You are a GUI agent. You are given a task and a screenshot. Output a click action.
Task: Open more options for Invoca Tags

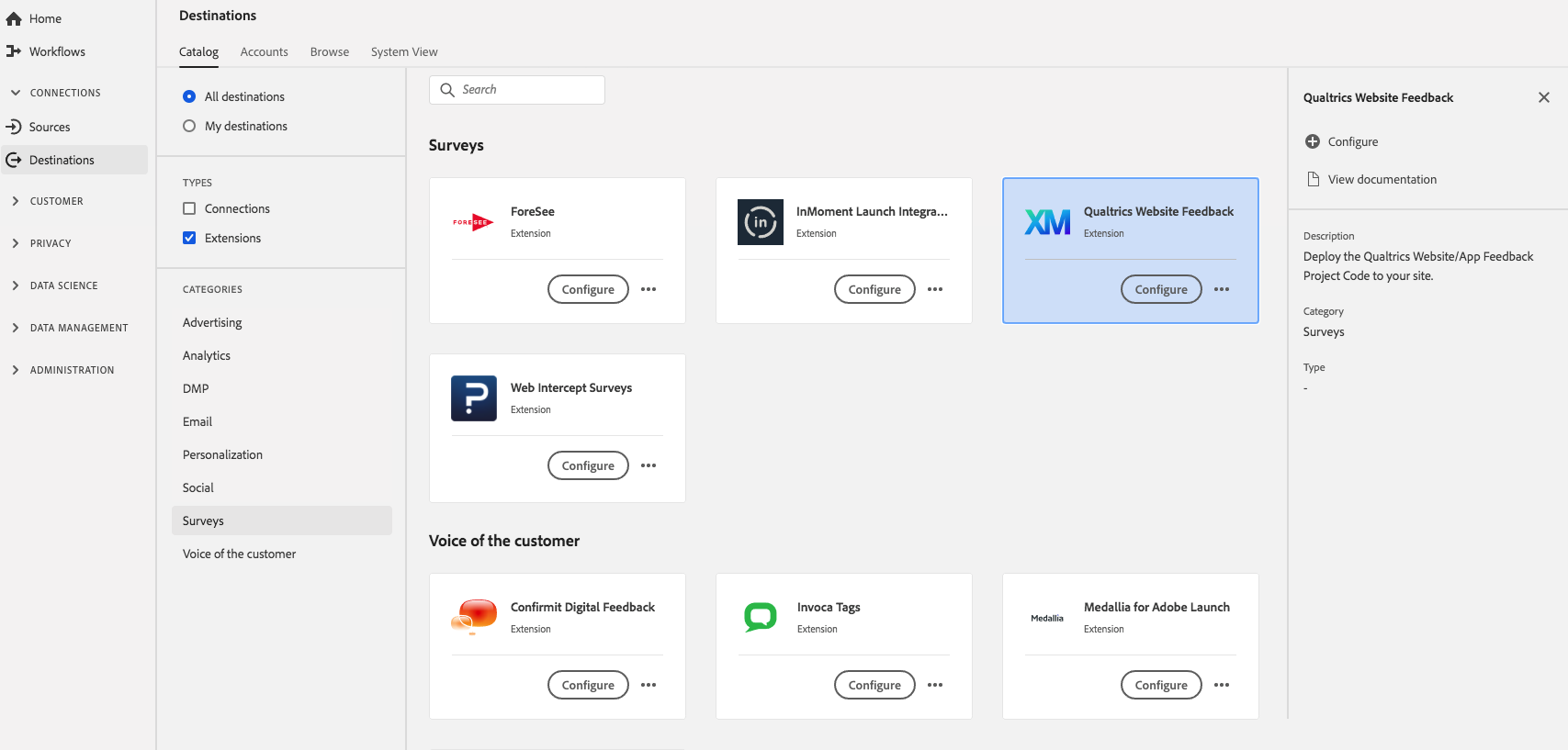point(935,685)
